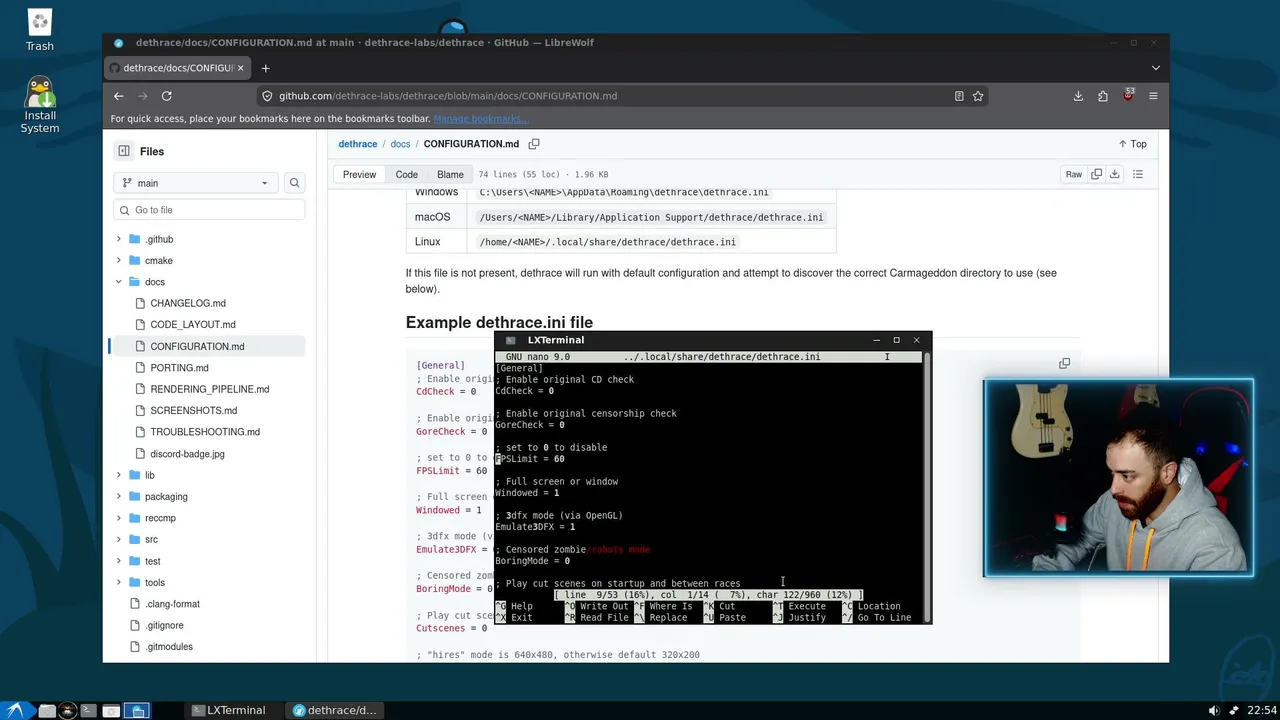The image size is (1280, 720).
Task: Download the raw CONFIGURATION.md file
Action: point(1114,174)
